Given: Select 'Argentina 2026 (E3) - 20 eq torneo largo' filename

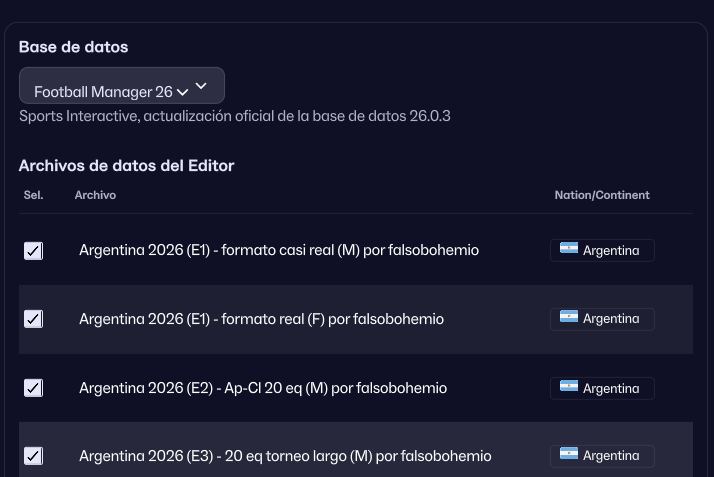Looking at the screenshot, I should pyautogui.click(x=285, y=456).
